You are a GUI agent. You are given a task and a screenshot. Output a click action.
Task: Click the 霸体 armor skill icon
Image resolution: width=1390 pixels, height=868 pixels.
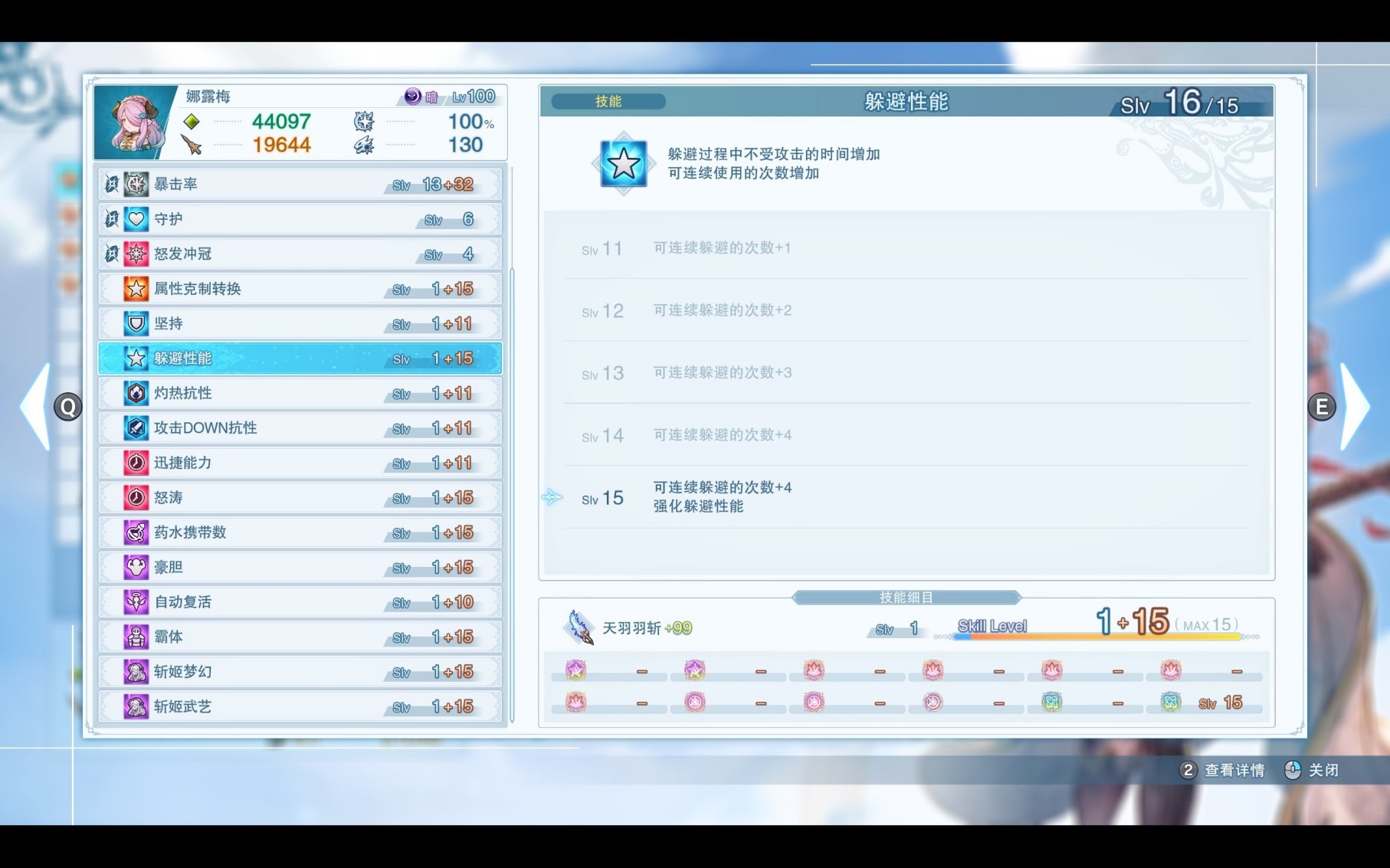(135, 637)
